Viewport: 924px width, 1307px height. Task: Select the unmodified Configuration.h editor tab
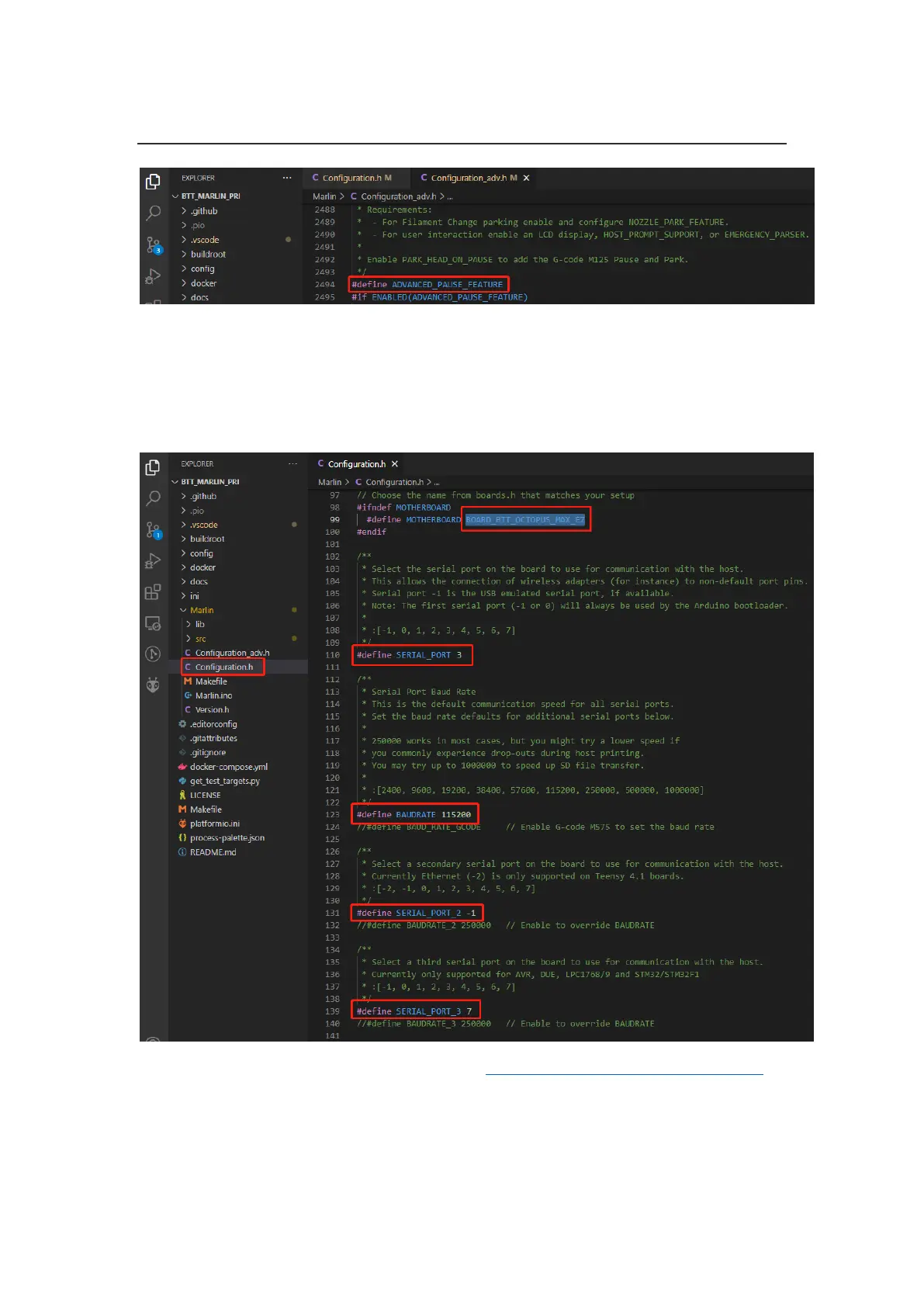[x=357, y=464]
